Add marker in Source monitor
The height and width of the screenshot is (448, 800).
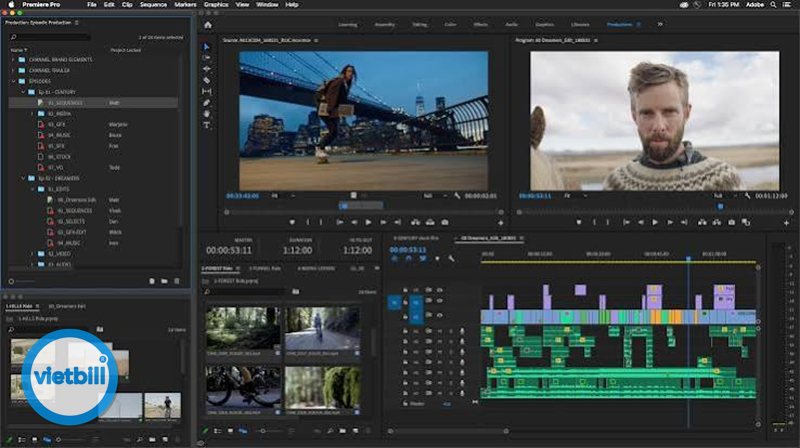point(292,222)
